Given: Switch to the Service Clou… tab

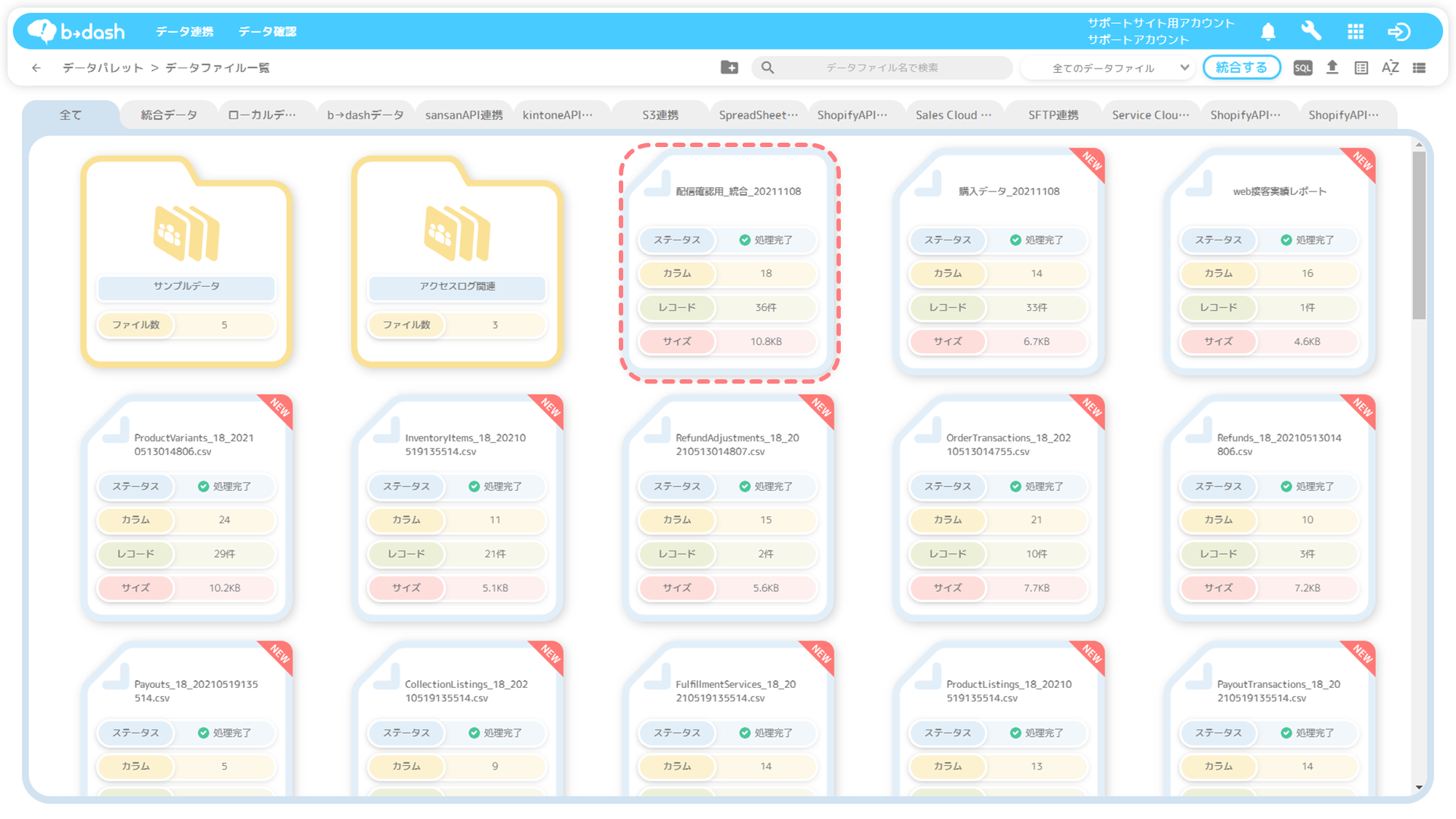Looking at the screenshot, I should click(1150, 115).
